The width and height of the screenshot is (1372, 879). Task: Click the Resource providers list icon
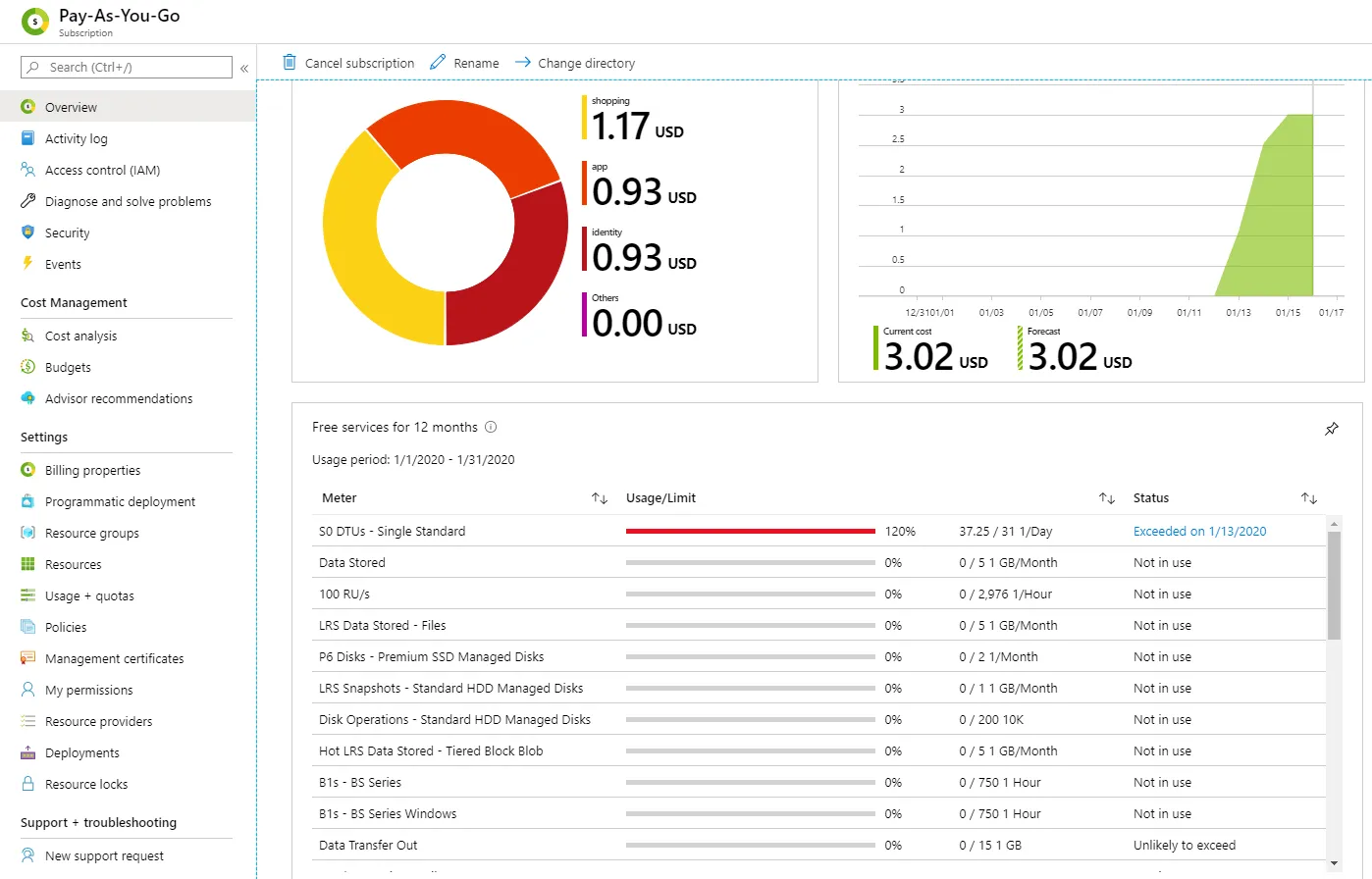click(x=27, y=721)
